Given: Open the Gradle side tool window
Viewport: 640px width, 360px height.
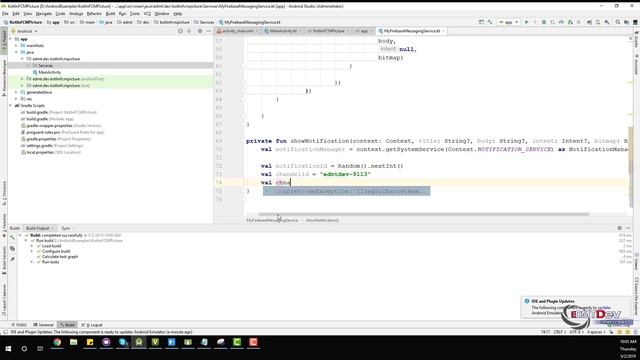Looking at the screenshot, I should [636, 39].
